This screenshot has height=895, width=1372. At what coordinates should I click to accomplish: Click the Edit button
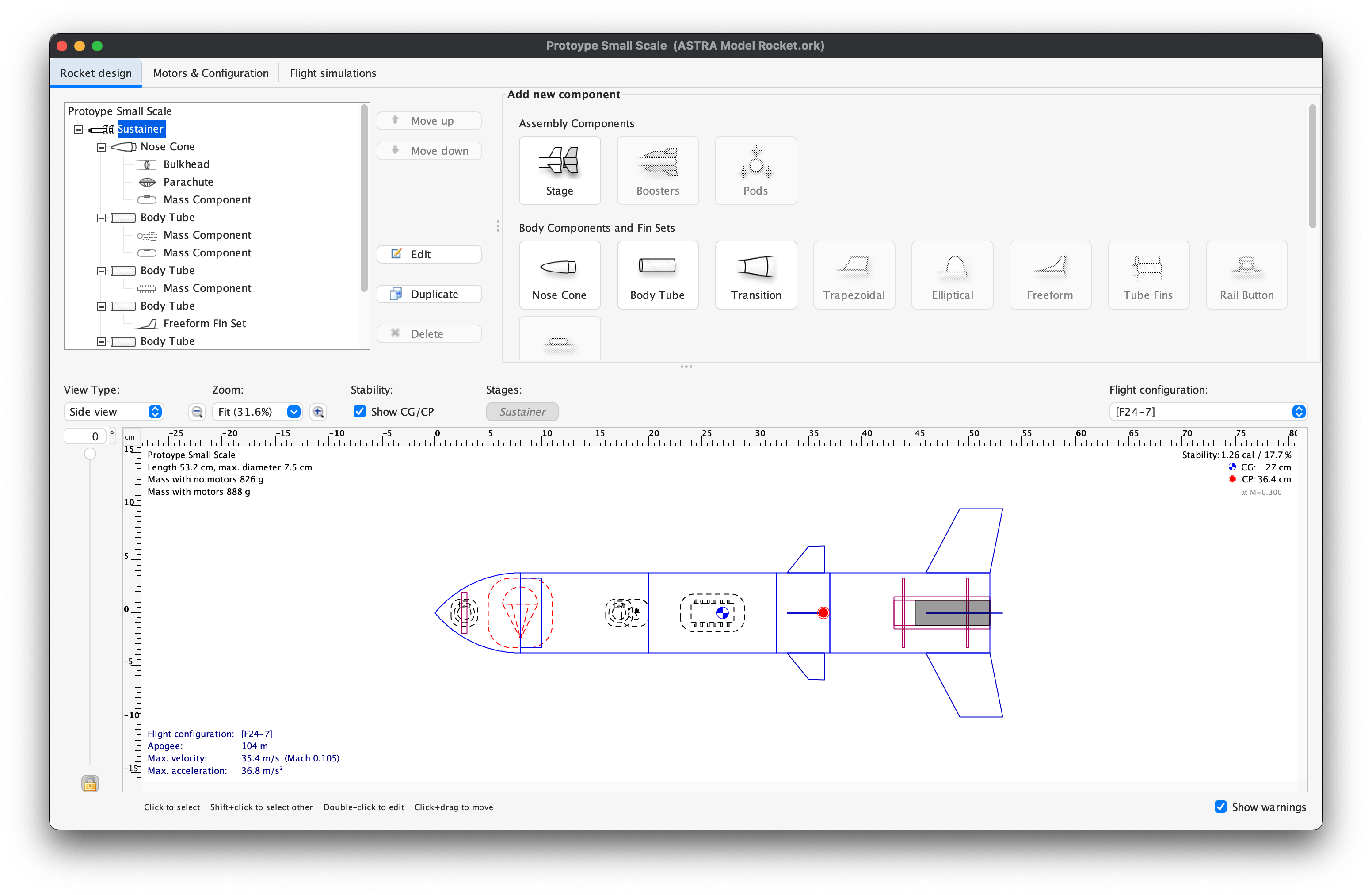point(429,254)
